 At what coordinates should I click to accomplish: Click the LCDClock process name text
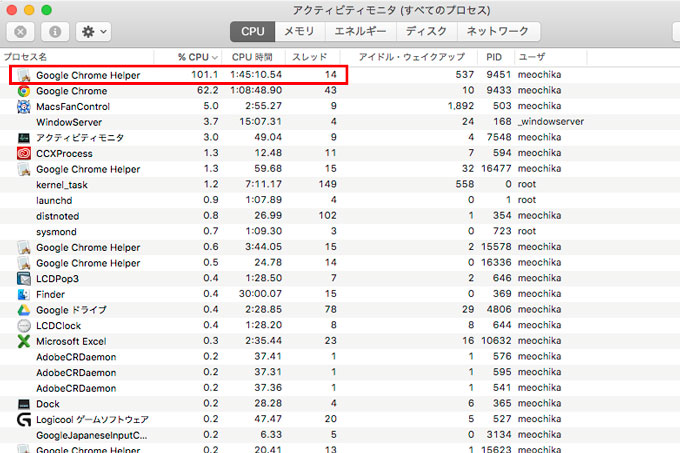[59, 326]
